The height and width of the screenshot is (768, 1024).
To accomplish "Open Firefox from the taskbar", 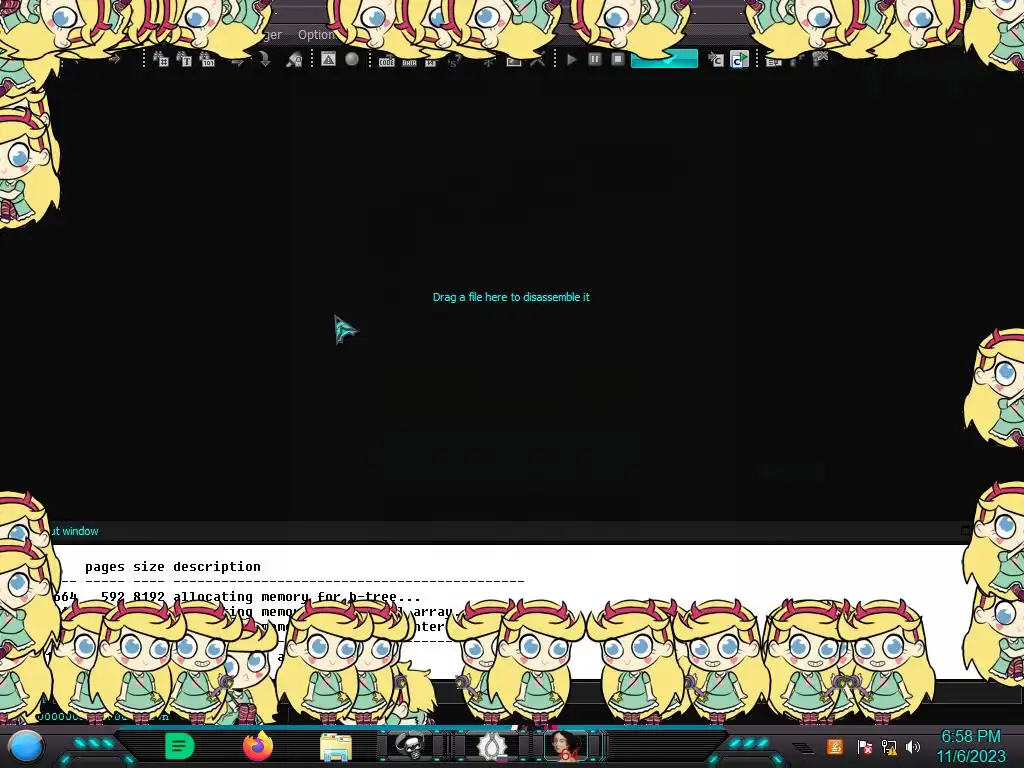I will pos(258,746).
